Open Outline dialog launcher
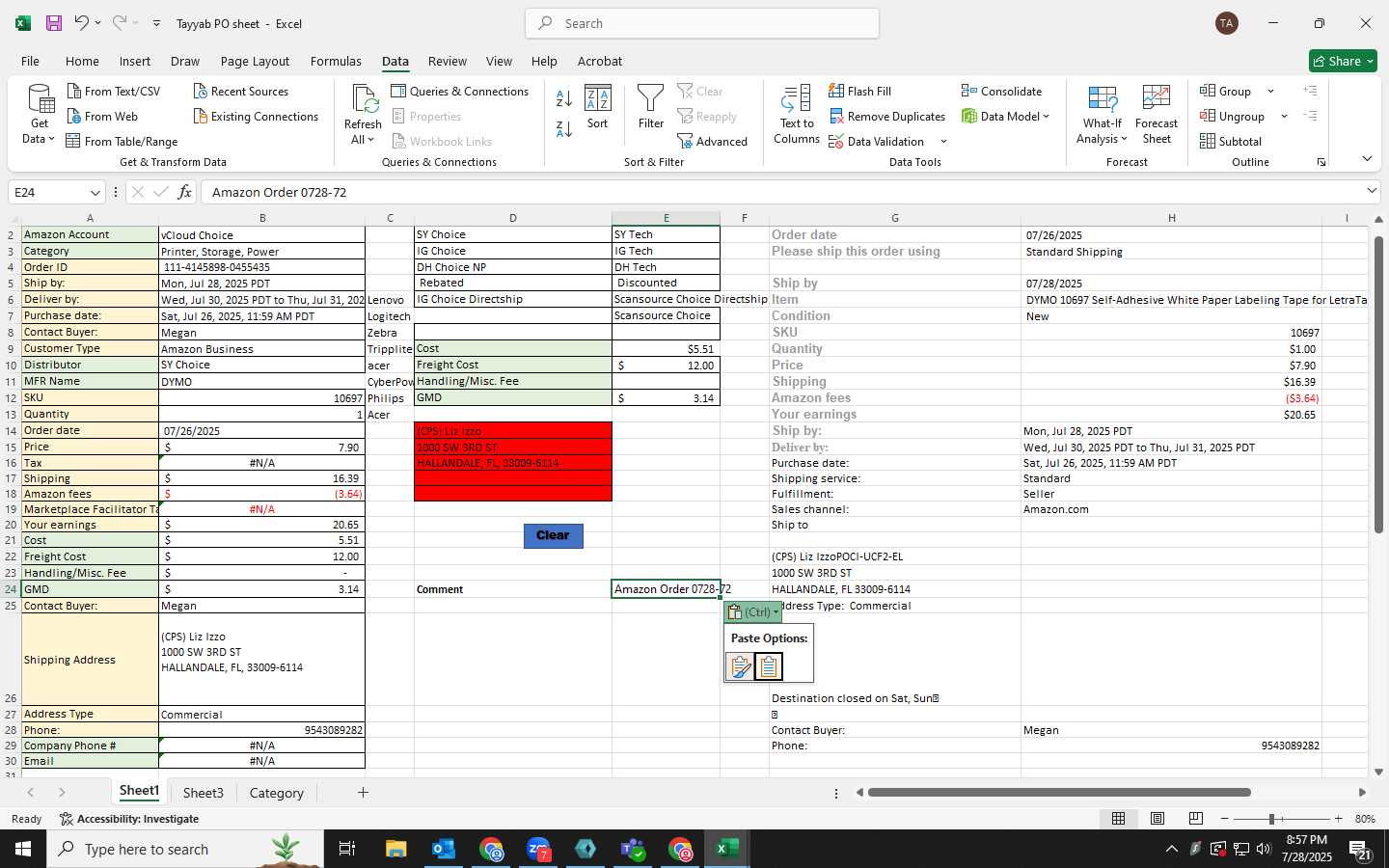This screenshot has width=1389, height=868. tap(1321, 162)
